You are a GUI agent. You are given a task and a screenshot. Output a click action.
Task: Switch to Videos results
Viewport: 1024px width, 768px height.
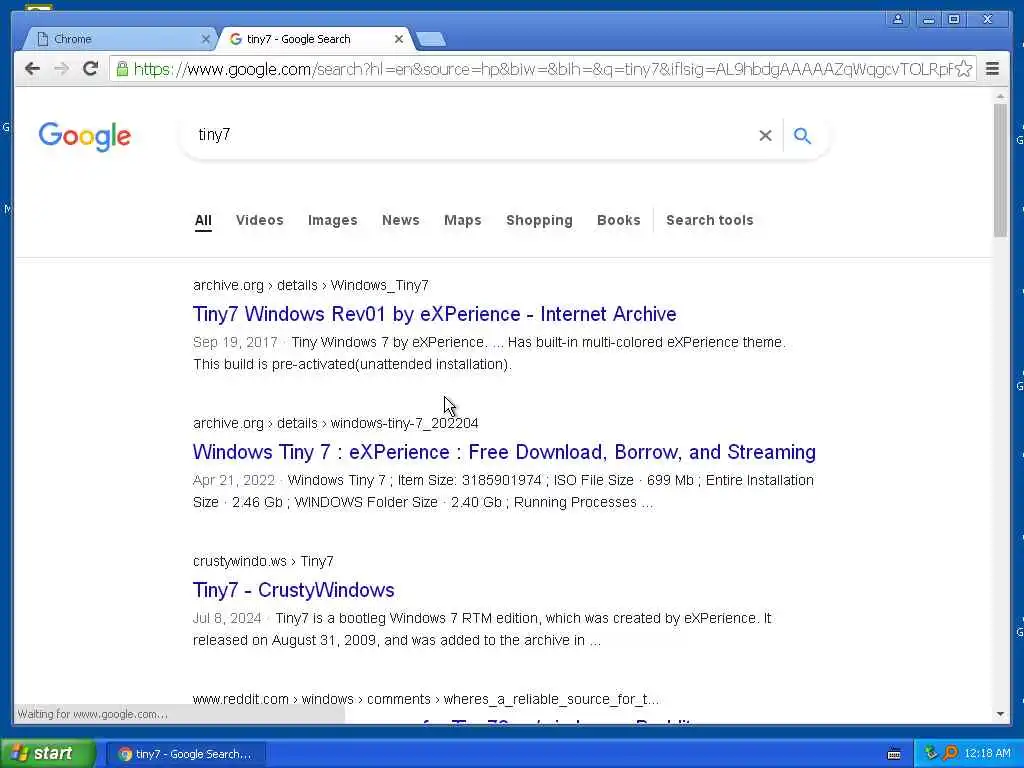pos(260,220)
